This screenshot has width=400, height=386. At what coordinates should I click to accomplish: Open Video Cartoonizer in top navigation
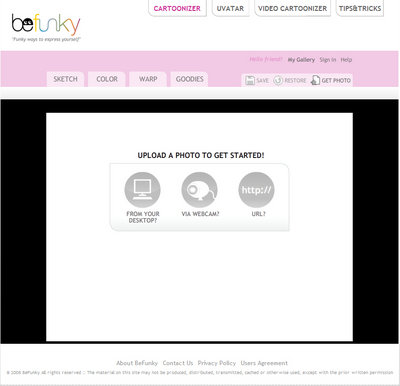coord(292,8)
